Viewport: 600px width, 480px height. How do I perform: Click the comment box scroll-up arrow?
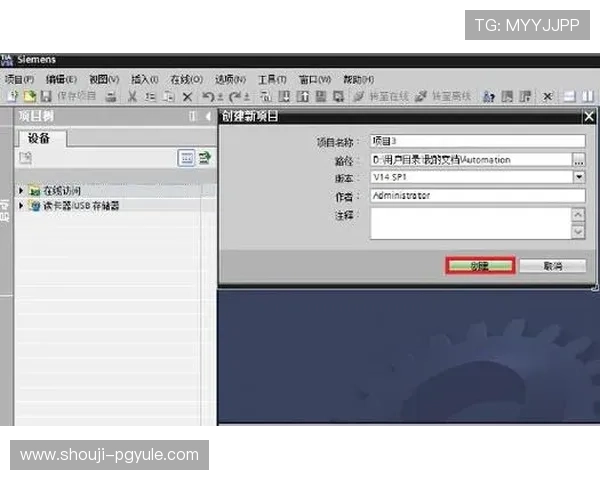pos(578,214)
